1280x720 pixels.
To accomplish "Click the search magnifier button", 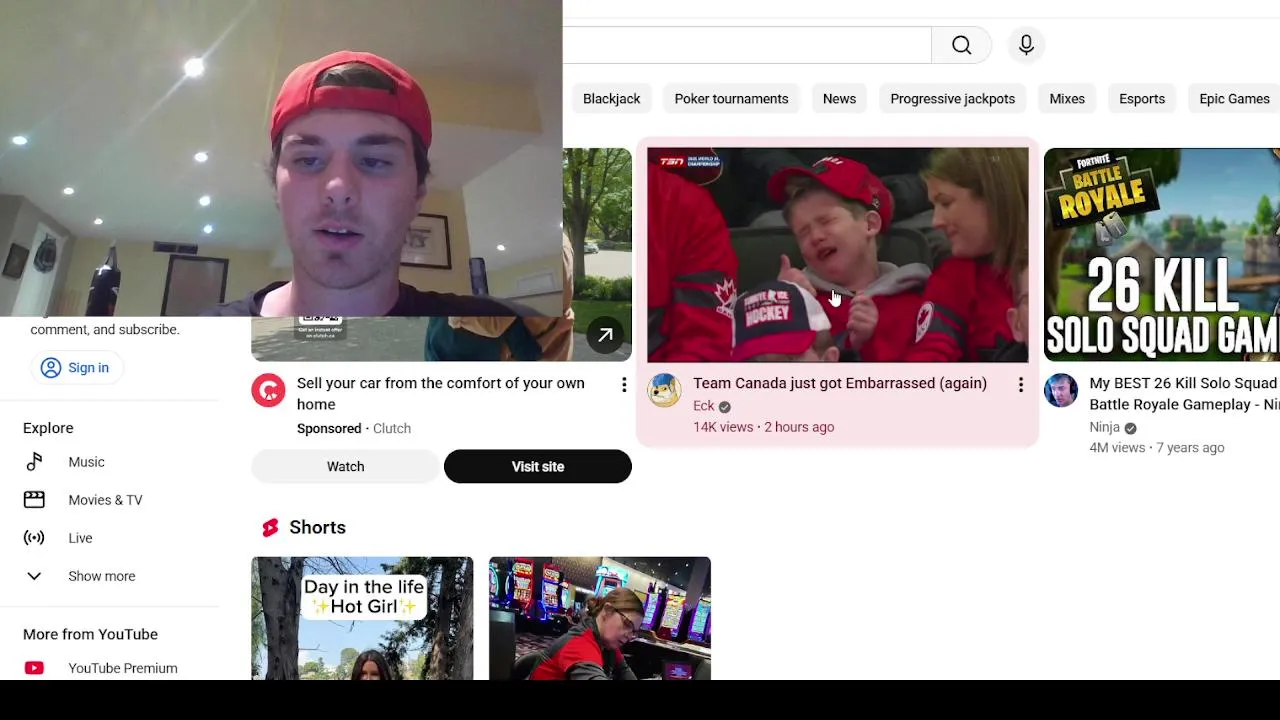I will tap(961, 45).
